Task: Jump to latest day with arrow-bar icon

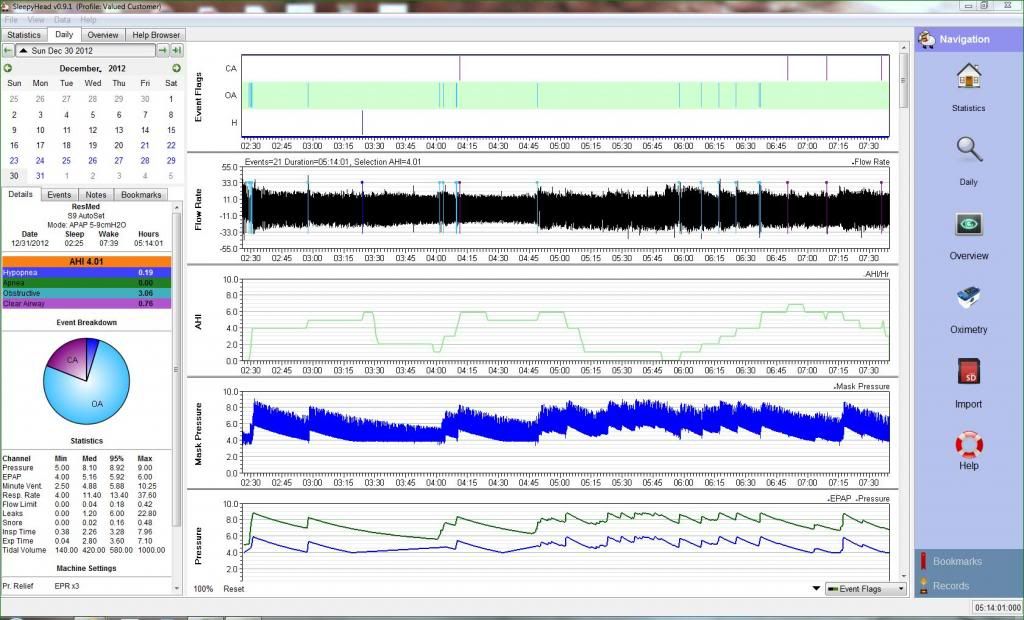Action: pyautogui.click(x=177, y=50)
